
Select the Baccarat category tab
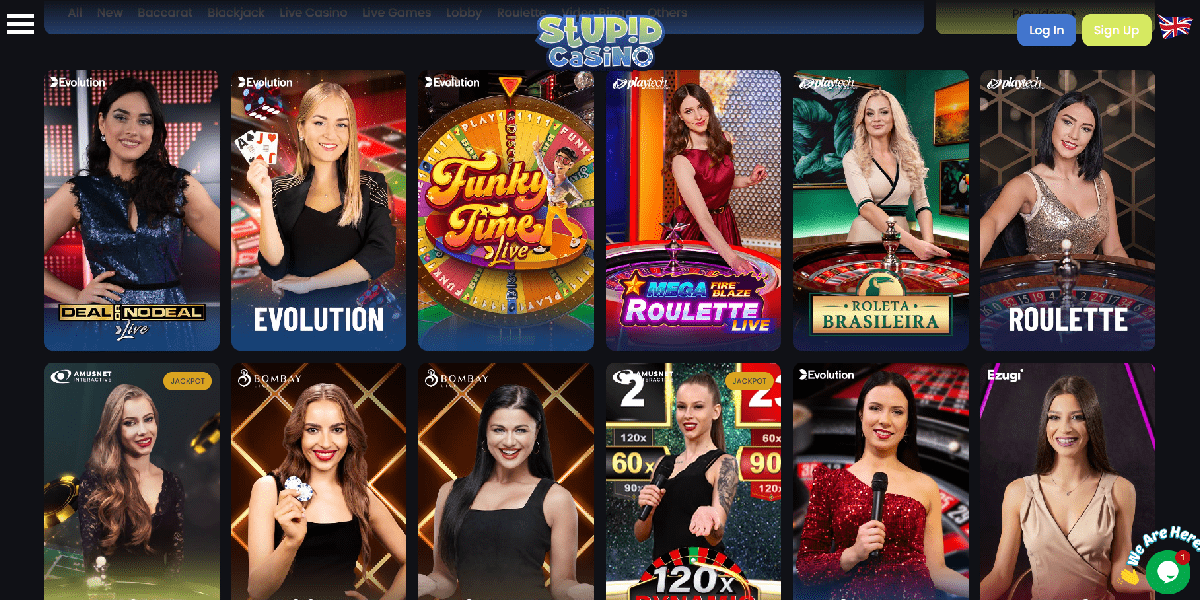click(x=165, y=13)
